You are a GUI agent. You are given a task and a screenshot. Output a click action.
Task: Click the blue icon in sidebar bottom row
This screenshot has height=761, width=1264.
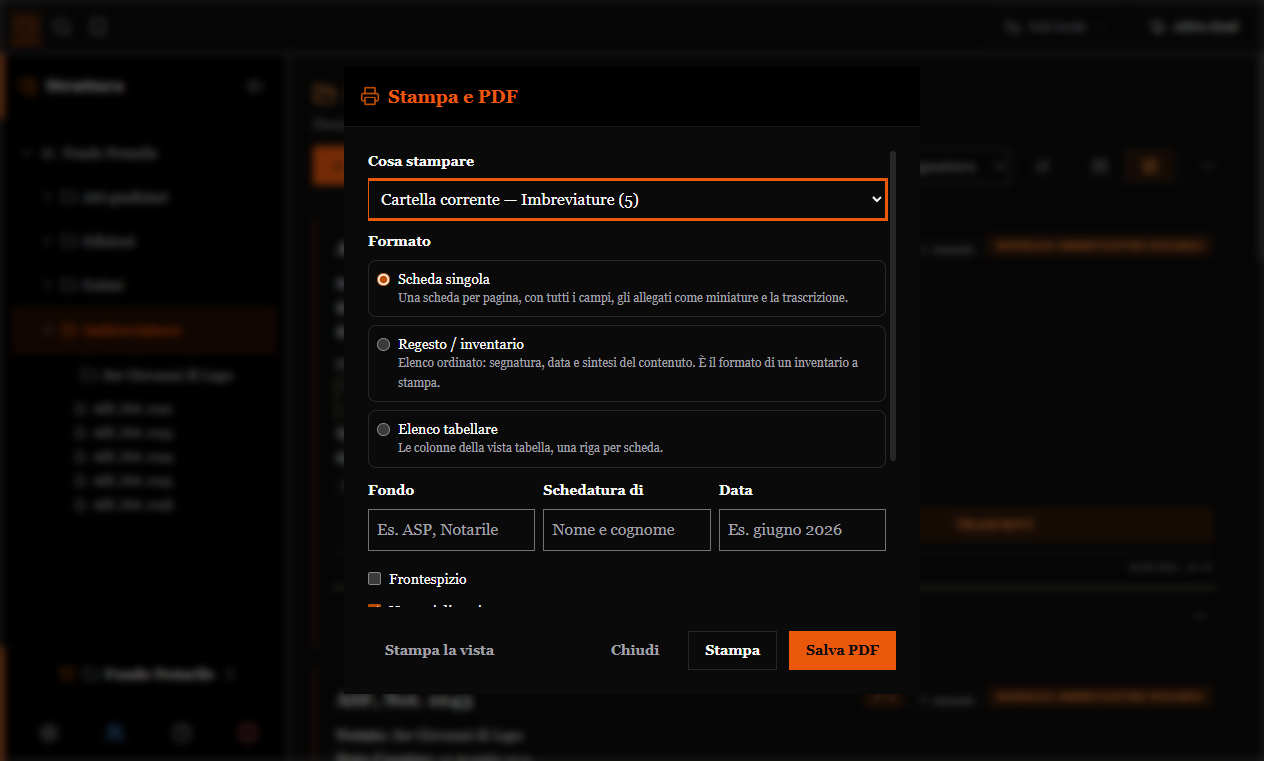pos(115,733)
